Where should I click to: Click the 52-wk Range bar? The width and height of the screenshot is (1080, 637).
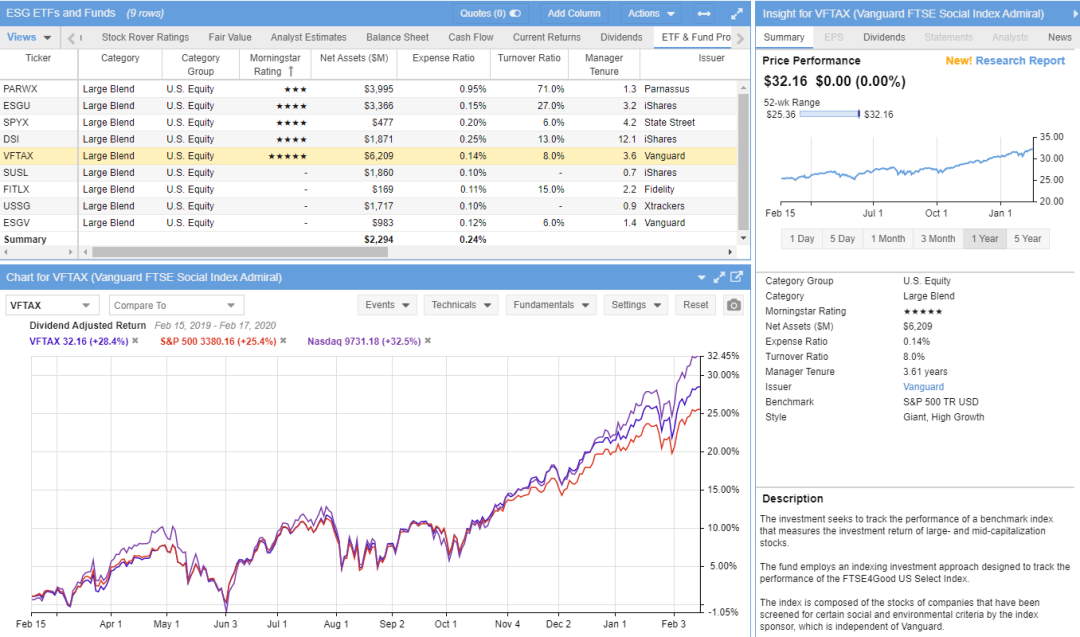coord(829,114)
